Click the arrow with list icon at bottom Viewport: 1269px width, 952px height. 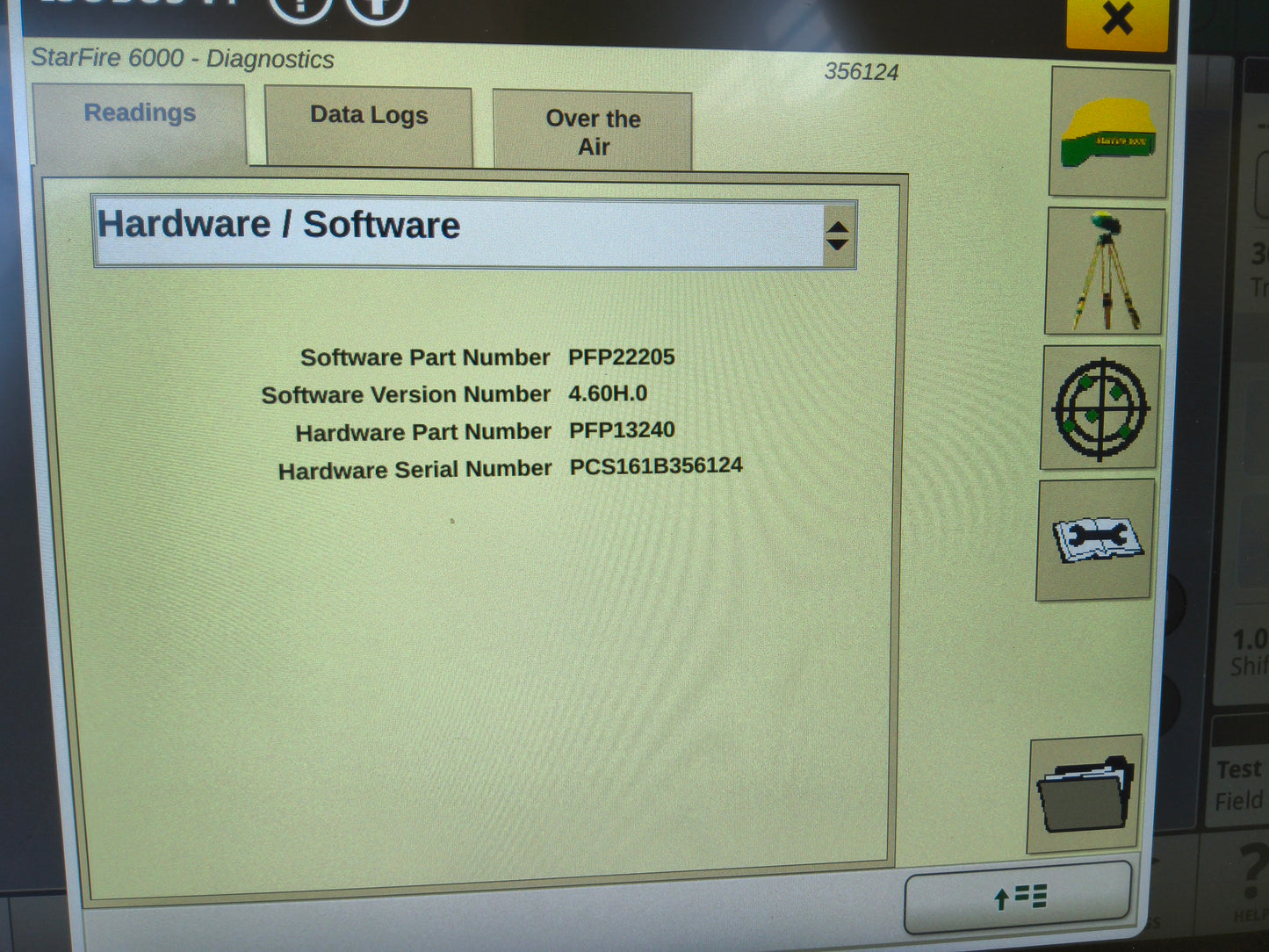[x=1017, y=898]
